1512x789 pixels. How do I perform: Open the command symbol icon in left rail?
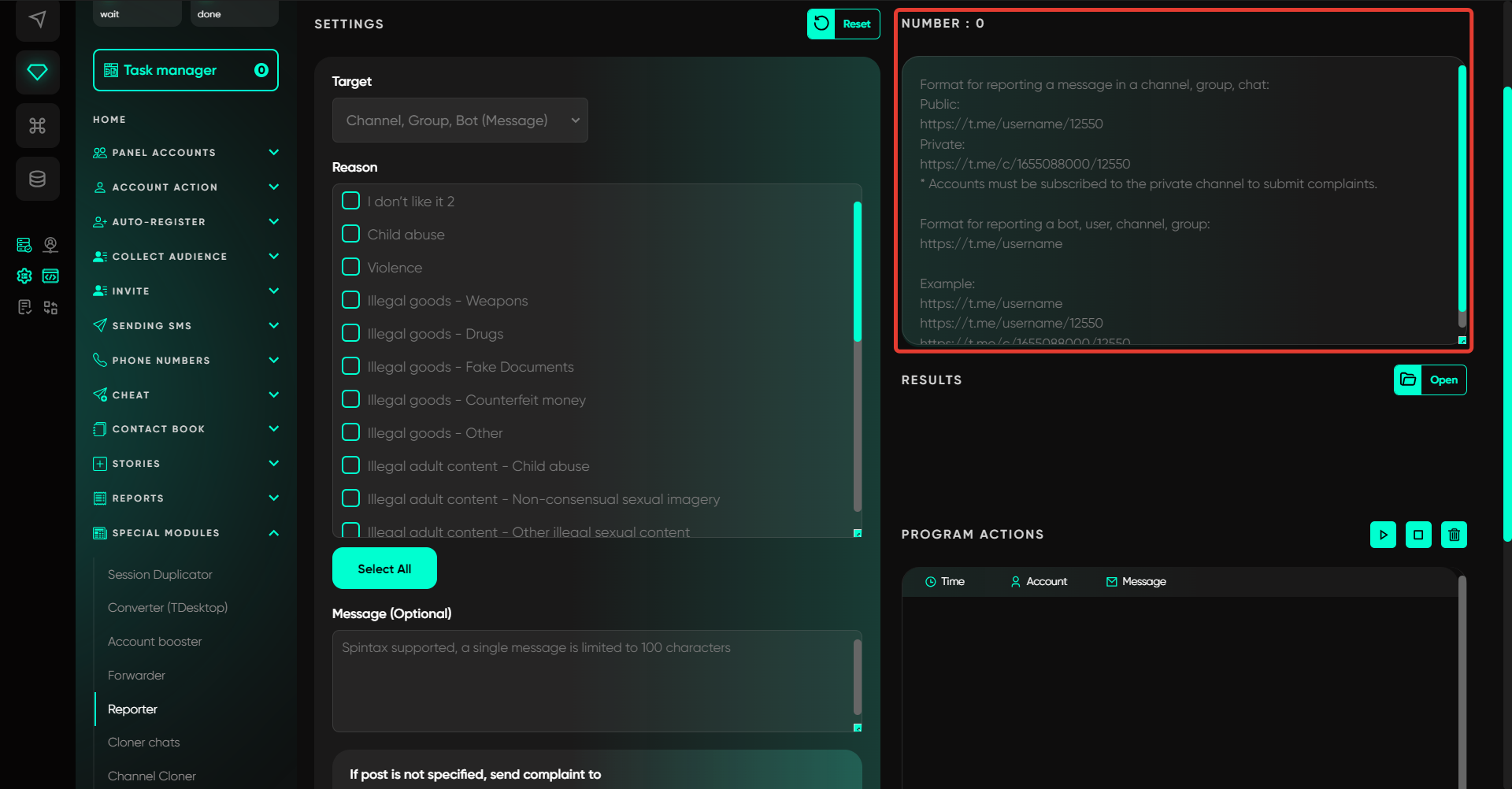click(37, 126)
